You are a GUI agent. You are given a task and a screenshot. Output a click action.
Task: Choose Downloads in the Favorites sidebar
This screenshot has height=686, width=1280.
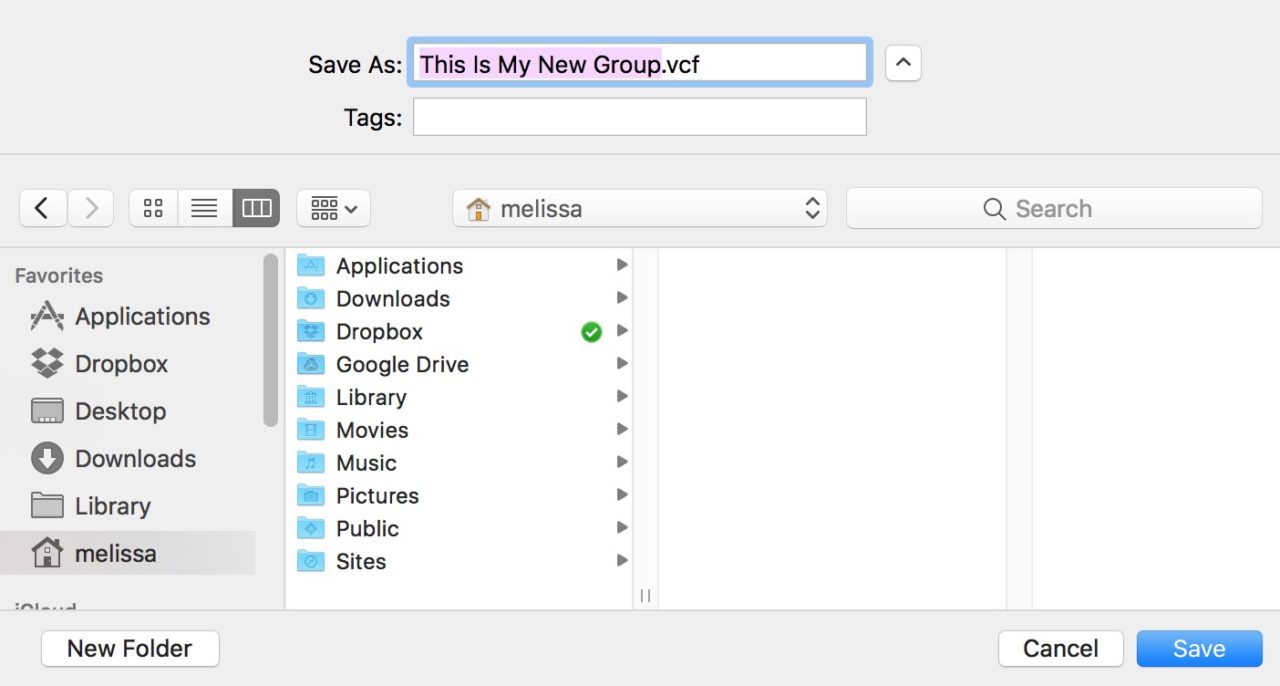135,459
